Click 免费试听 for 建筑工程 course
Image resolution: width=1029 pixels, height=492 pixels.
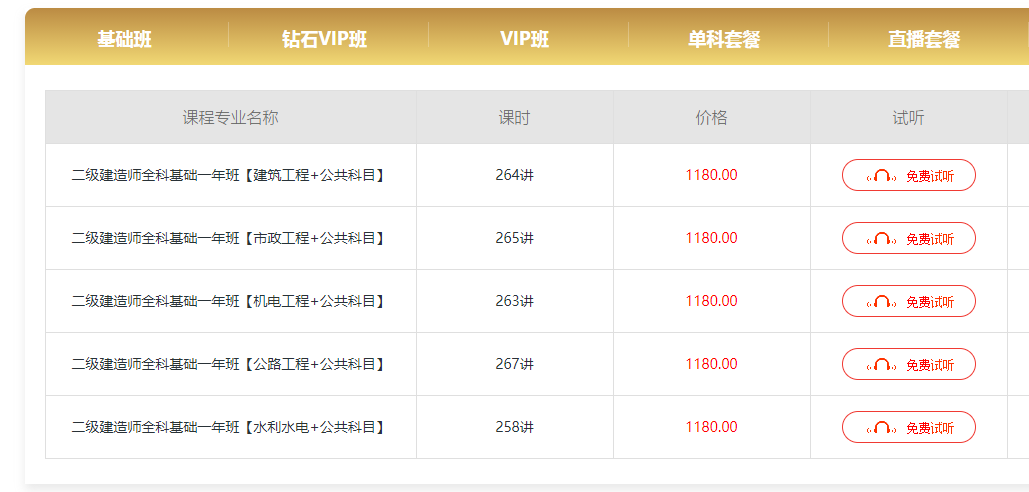909,175
